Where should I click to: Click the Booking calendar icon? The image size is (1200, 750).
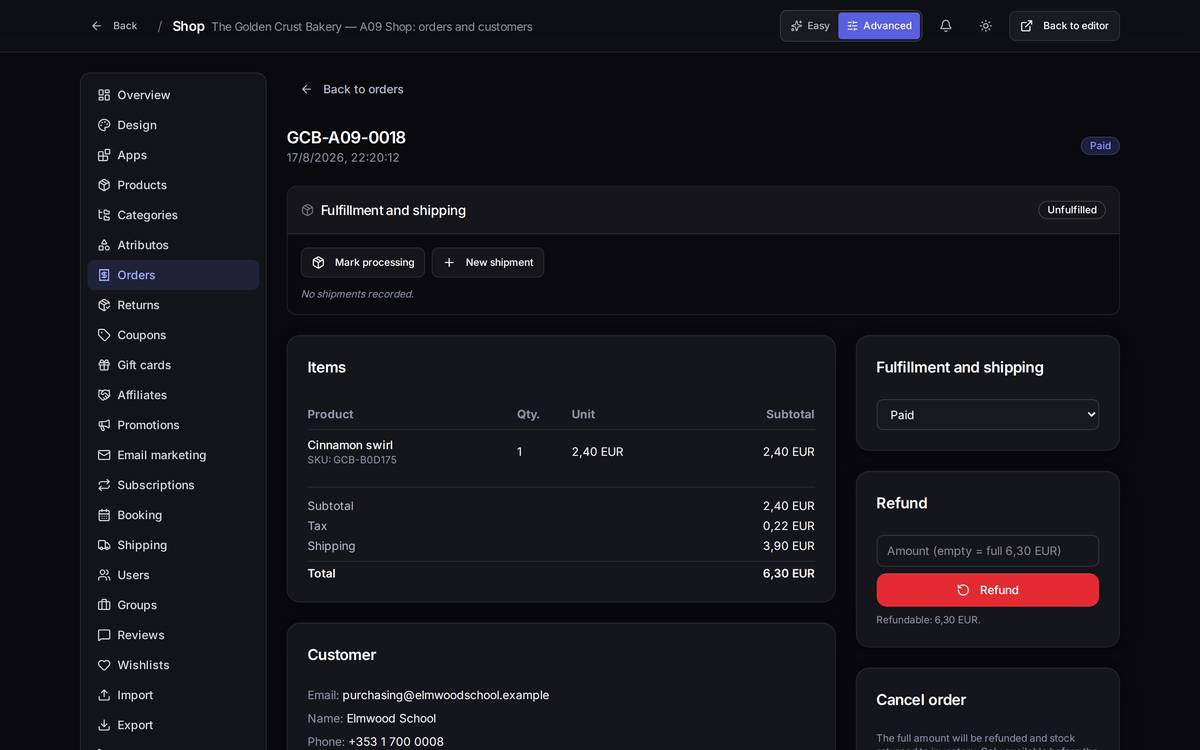pos(104,515)
